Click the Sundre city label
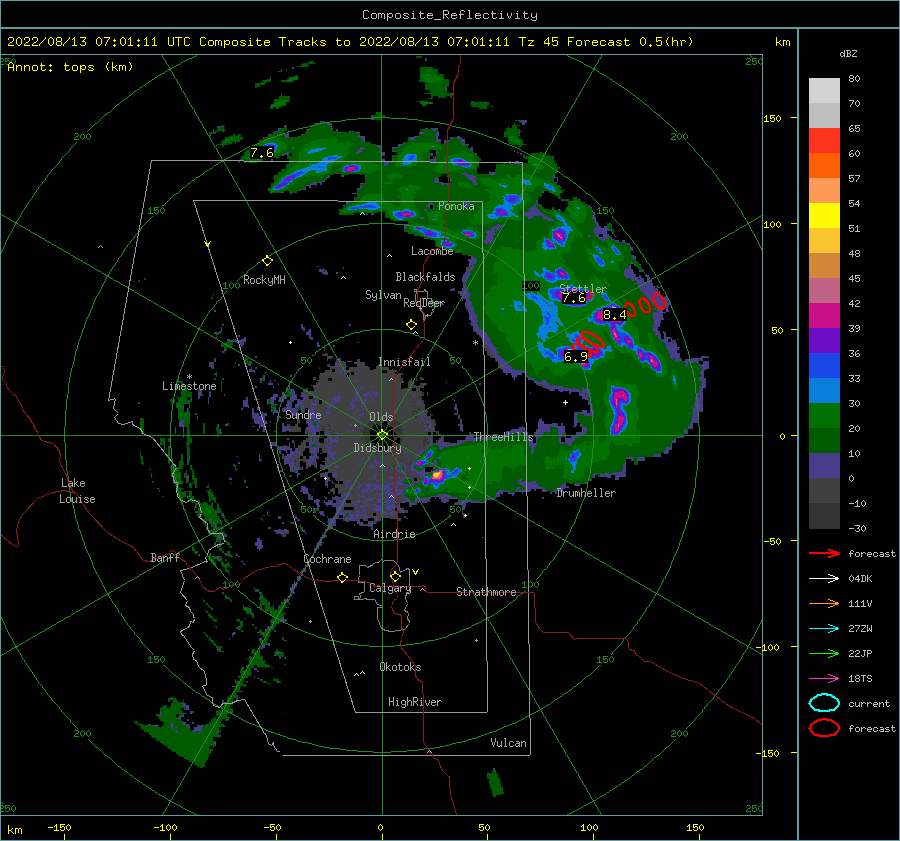The image size is (900, 841). 303,414
